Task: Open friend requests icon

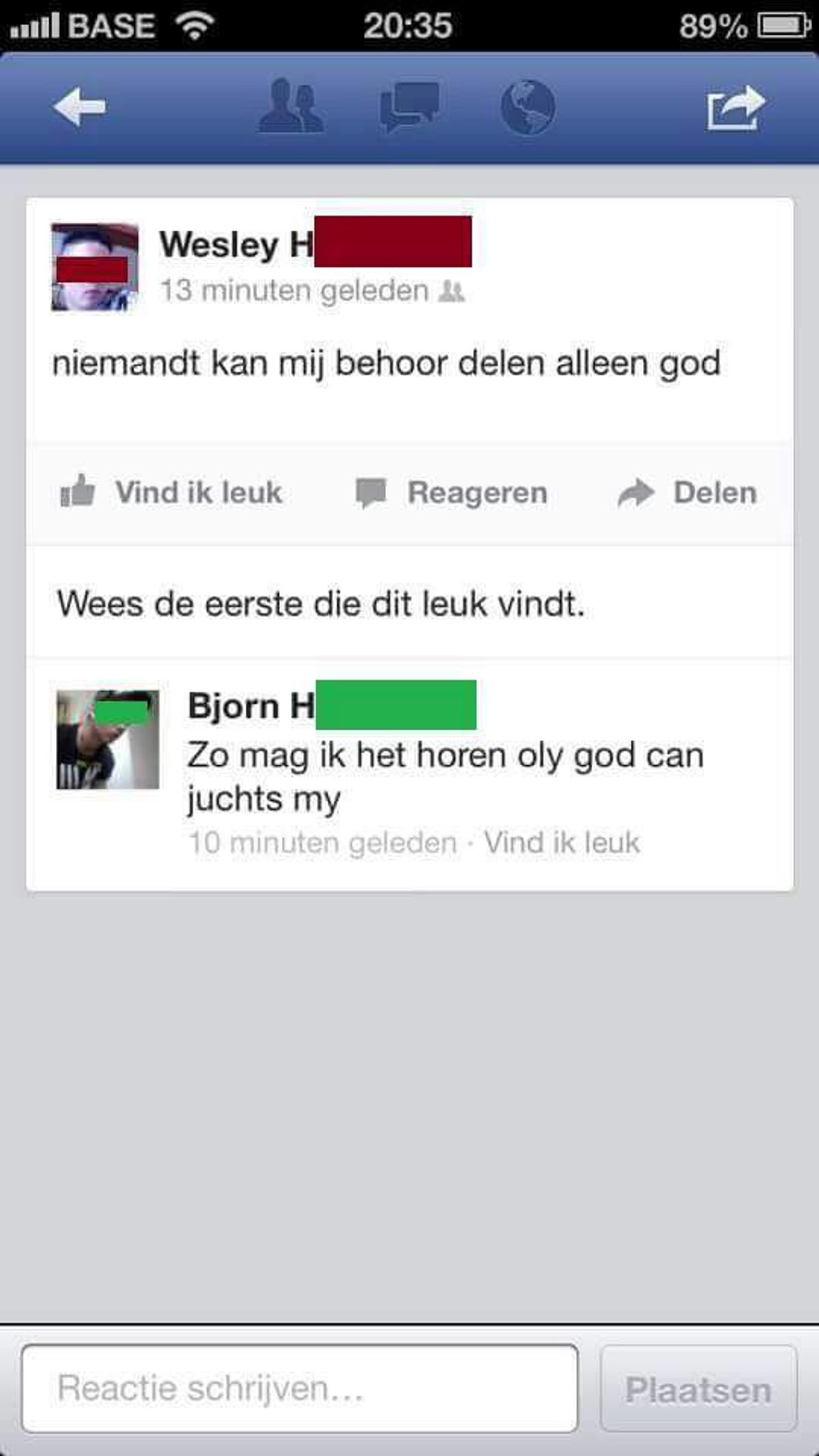Action: point(291,106)
